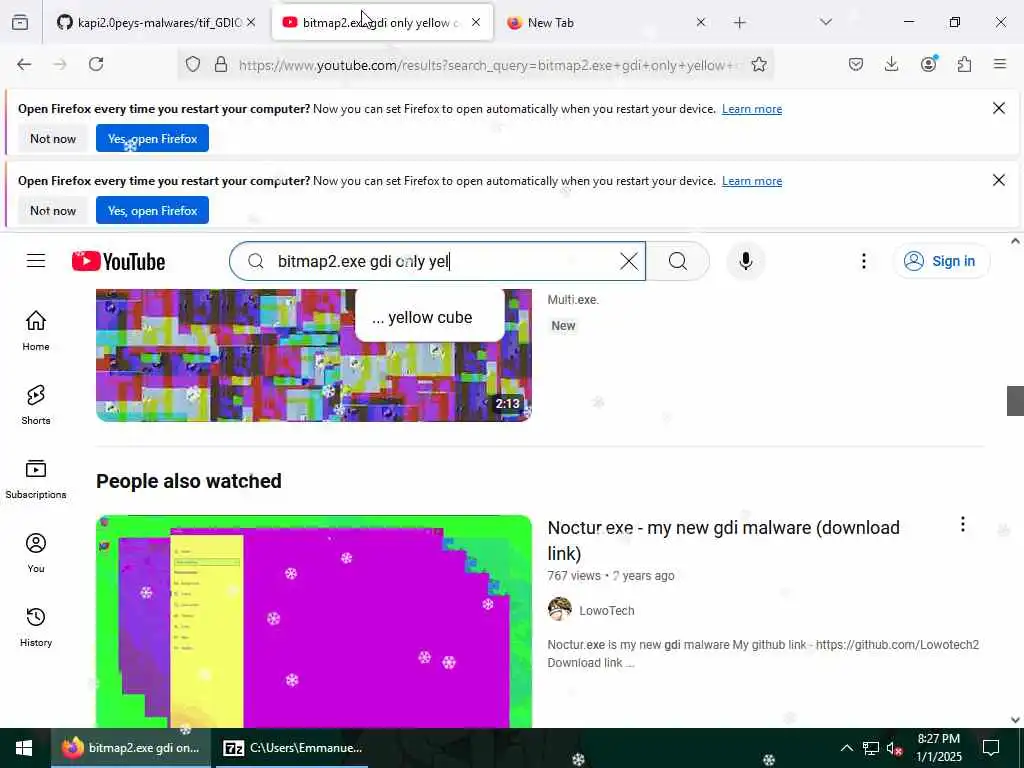Click Learn more in second notification bar
The height and width of the screenshot is (768, 1024).
pyautogui.click(x=752, y=181)
